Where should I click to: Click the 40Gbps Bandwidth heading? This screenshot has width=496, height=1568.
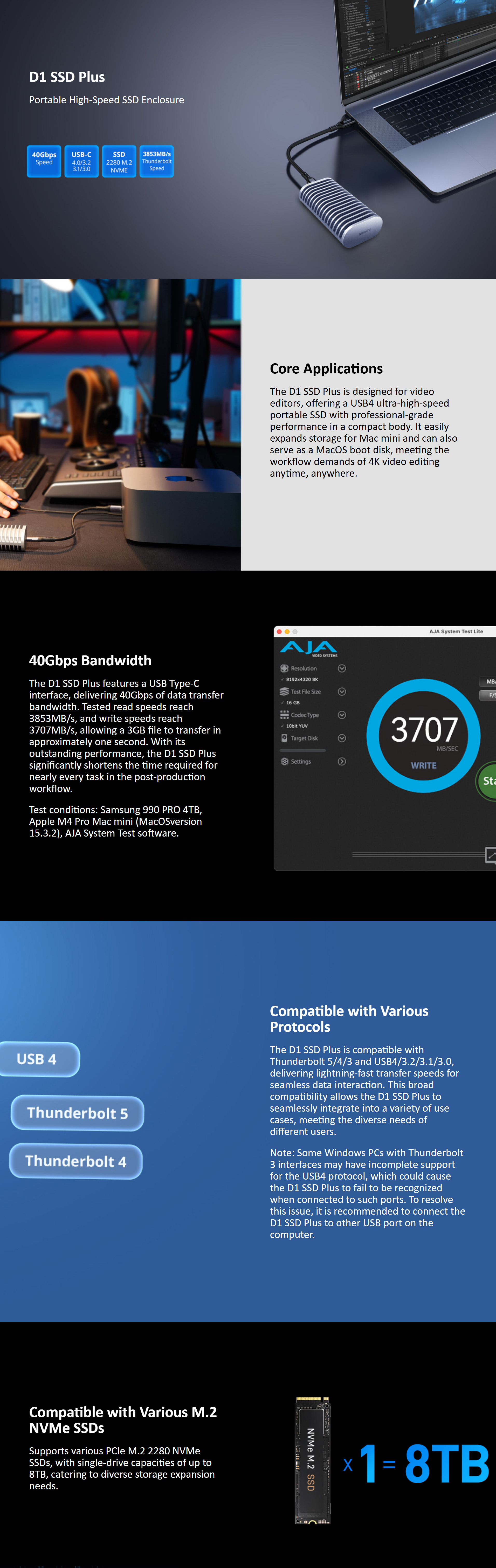[90, 660]
